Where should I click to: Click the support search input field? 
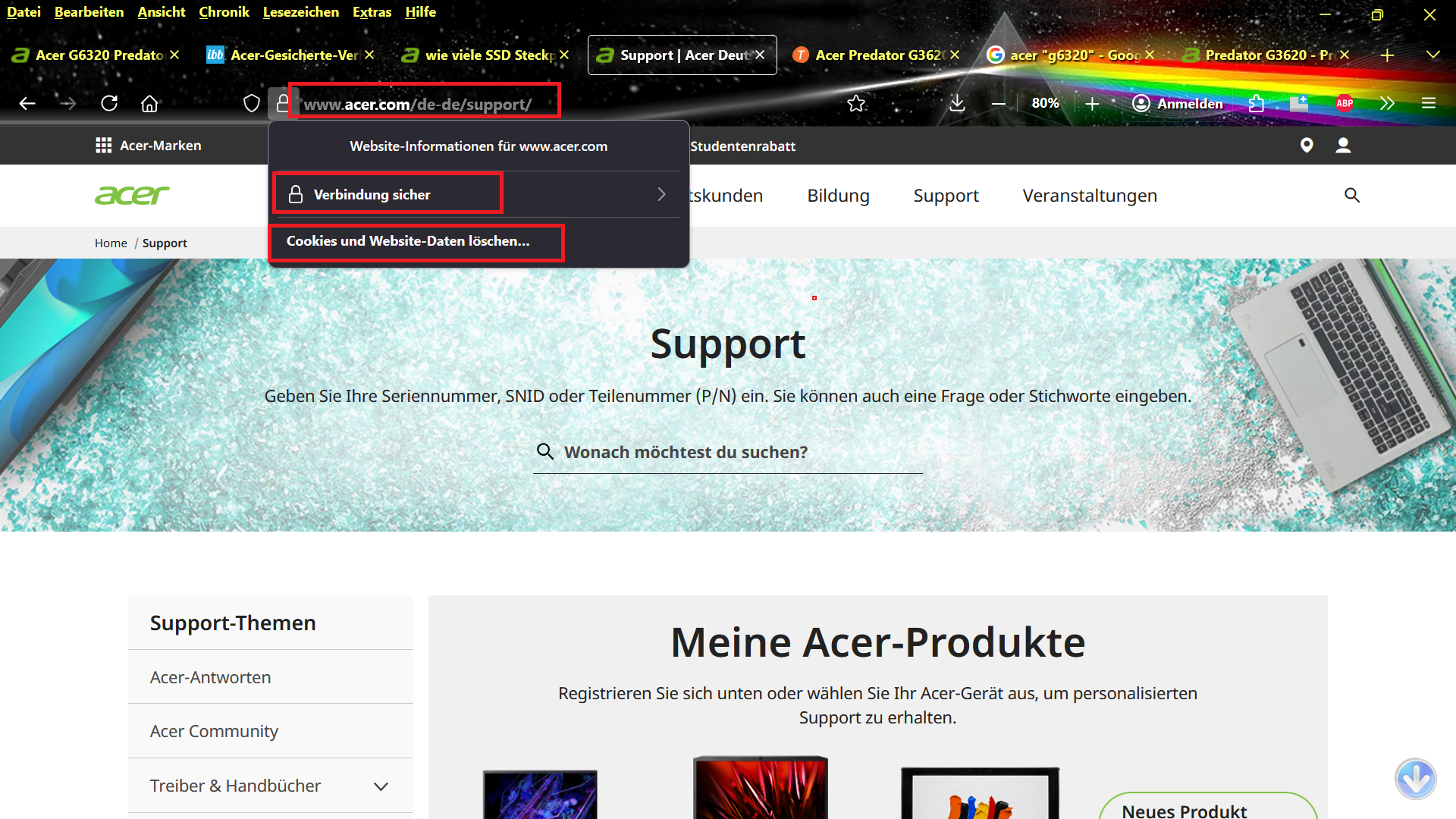(728, 453)
